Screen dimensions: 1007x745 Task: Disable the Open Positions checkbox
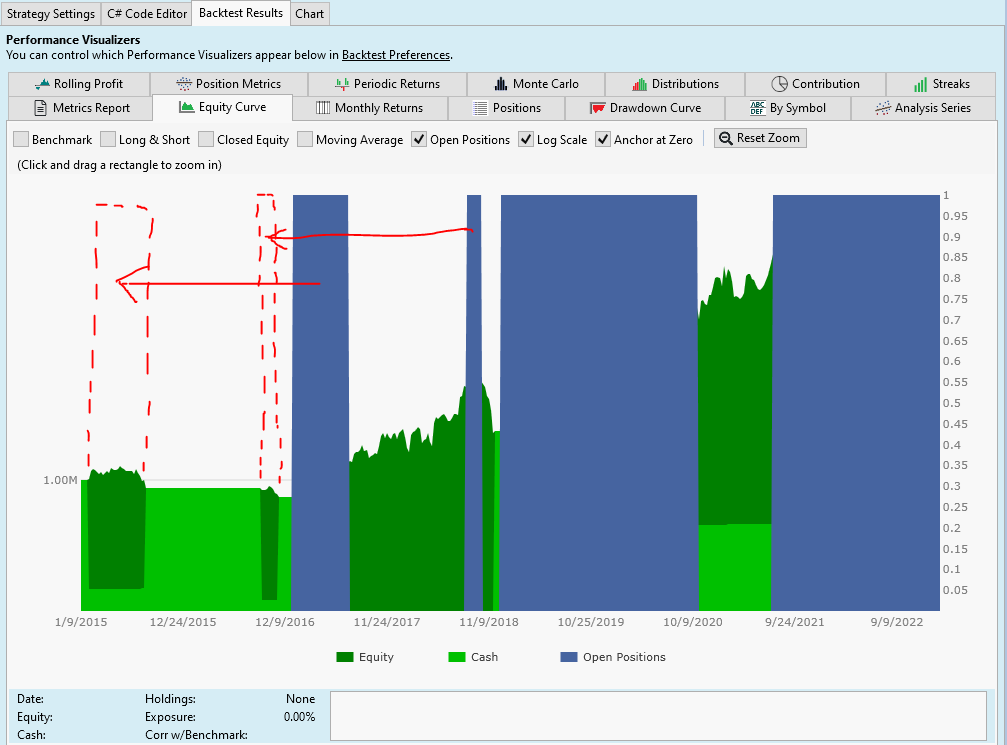pos(419,140)
